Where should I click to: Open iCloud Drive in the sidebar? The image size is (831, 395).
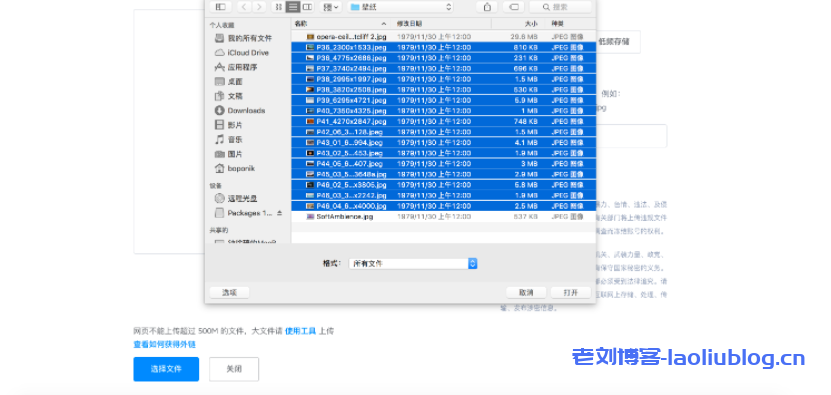tap(242, 52)
